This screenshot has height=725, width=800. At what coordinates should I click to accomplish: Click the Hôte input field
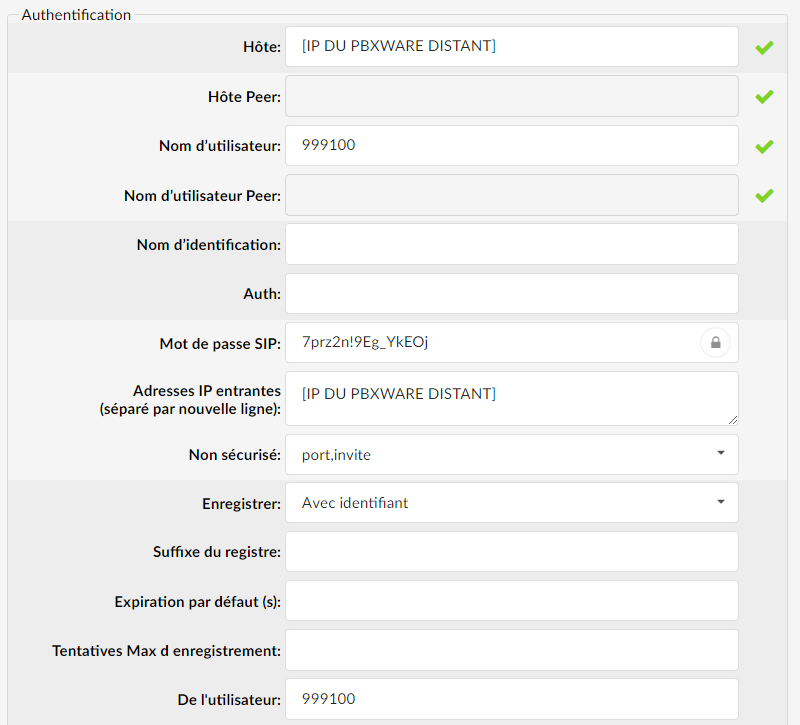[512, 46]
